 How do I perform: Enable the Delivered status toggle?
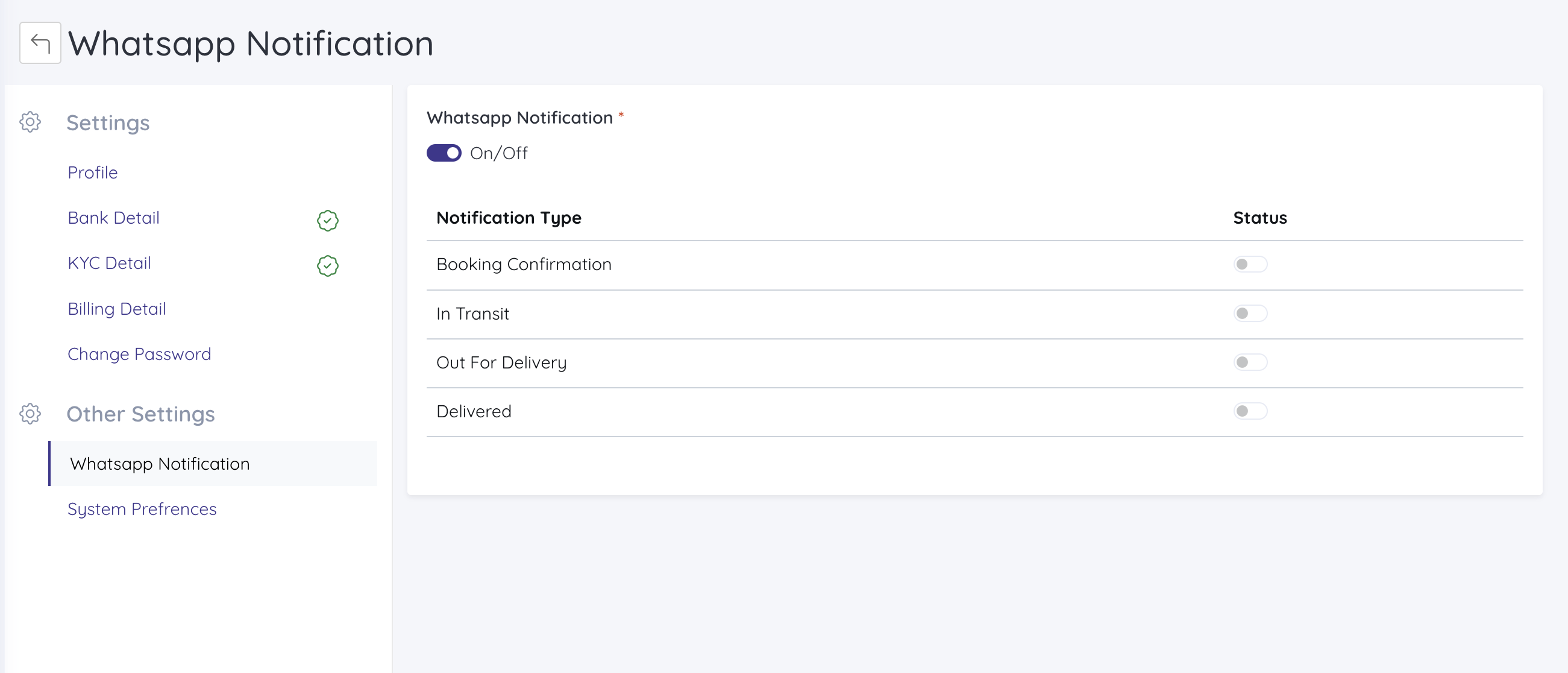1250,411
